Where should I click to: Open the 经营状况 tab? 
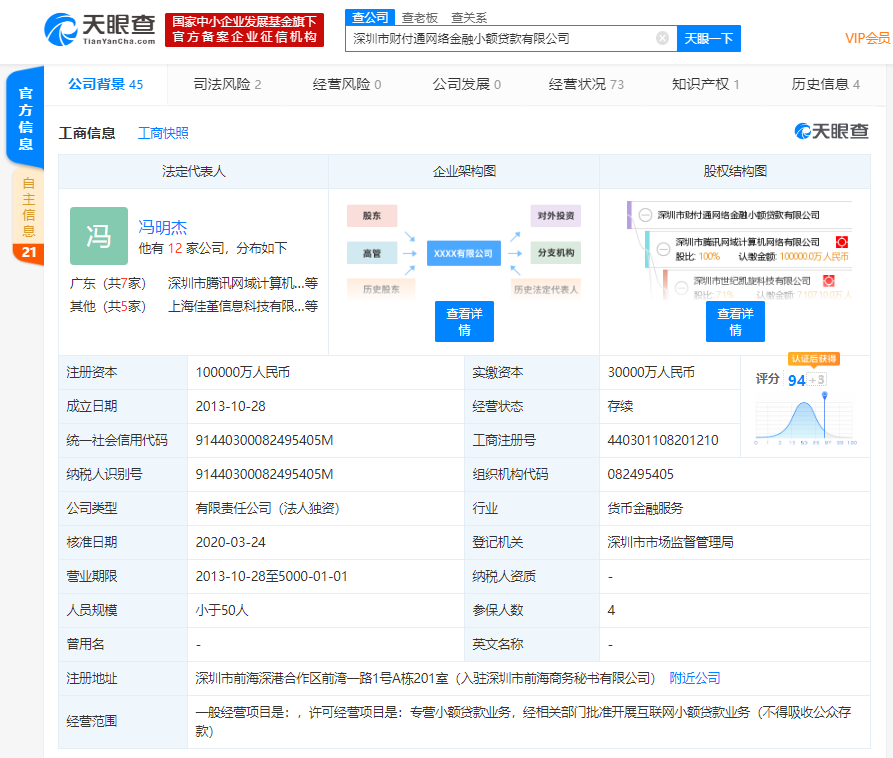click(x=577, y=85)
